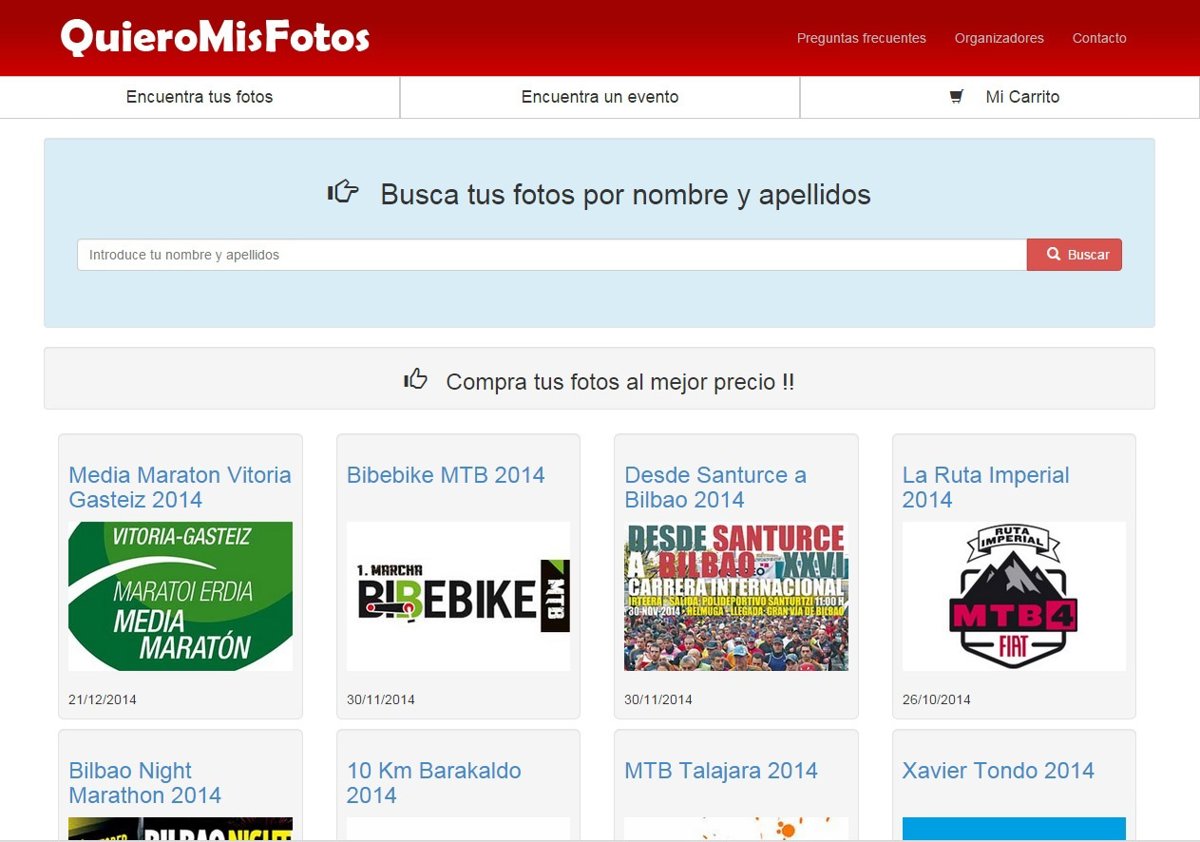Select the 10 Km Barakaldo 2014 title
The height and width of the screenshot is (842, 1200).
[x=433, y=783]
